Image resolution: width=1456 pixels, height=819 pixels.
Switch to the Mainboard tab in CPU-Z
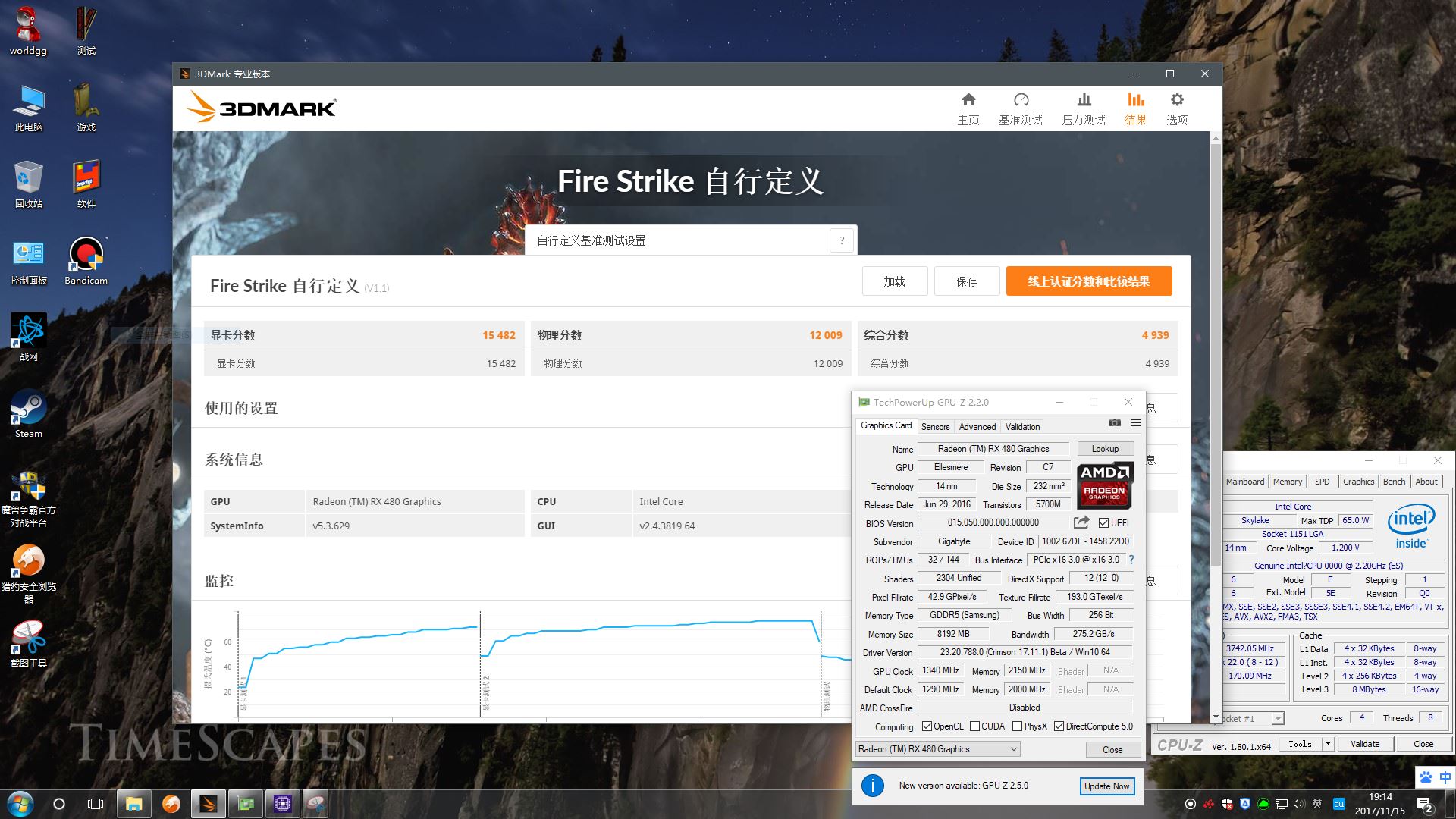tap(1245, 482)
